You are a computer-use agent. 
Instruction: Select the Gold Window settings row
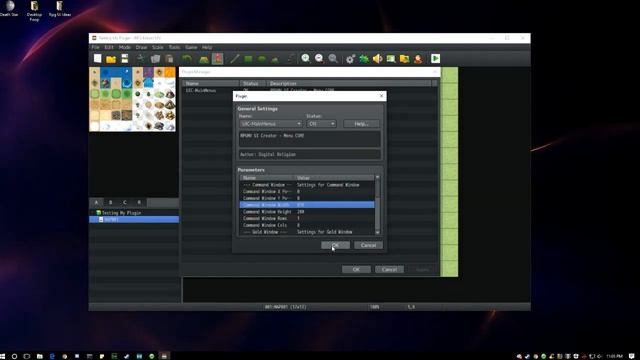pos(307,232)
